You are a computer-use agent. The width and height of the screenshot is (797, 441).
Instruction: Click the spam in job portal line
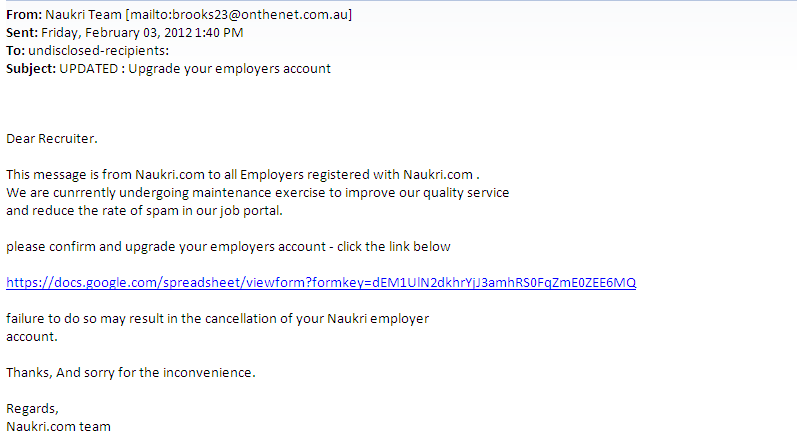coord(144,211)
